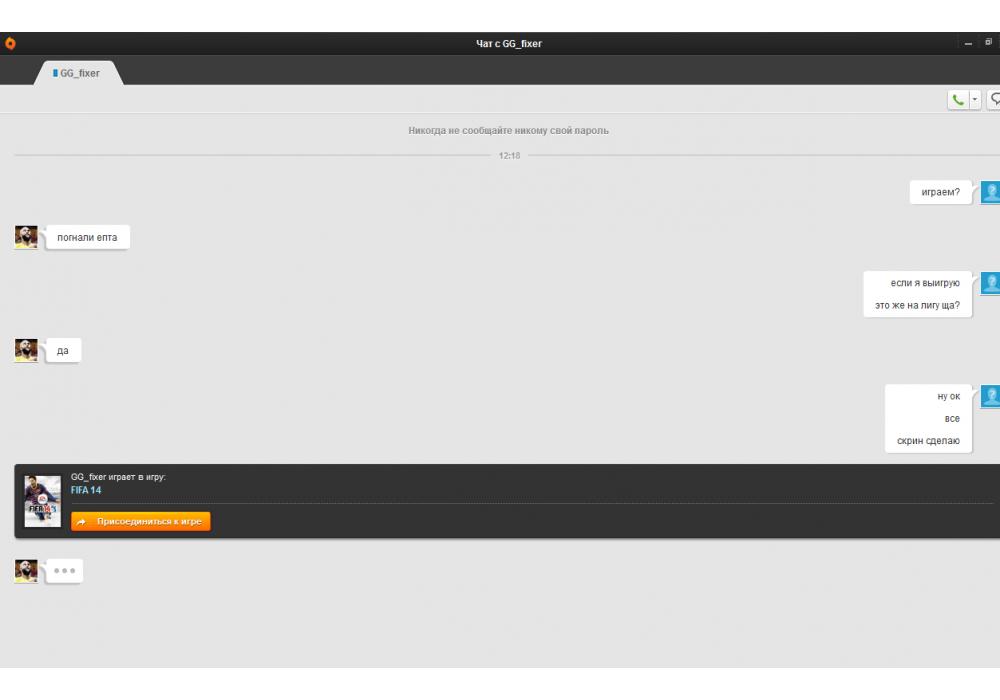
Task: Select the 'играем?' message text
Action: 940,192
